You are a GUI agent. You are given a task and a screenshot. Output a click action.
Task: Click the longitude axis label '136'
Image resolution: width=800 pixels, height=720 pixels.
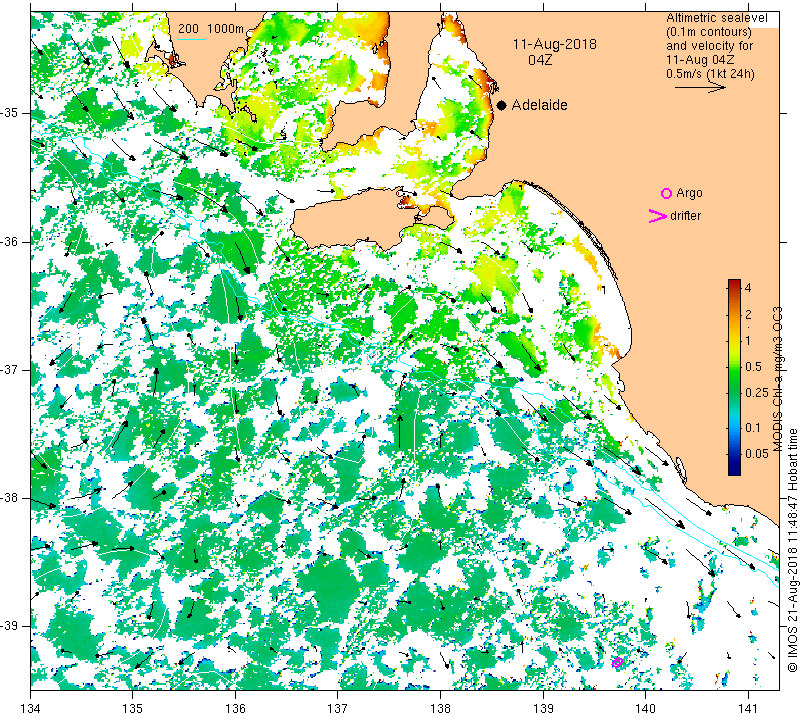pos(235,709)
